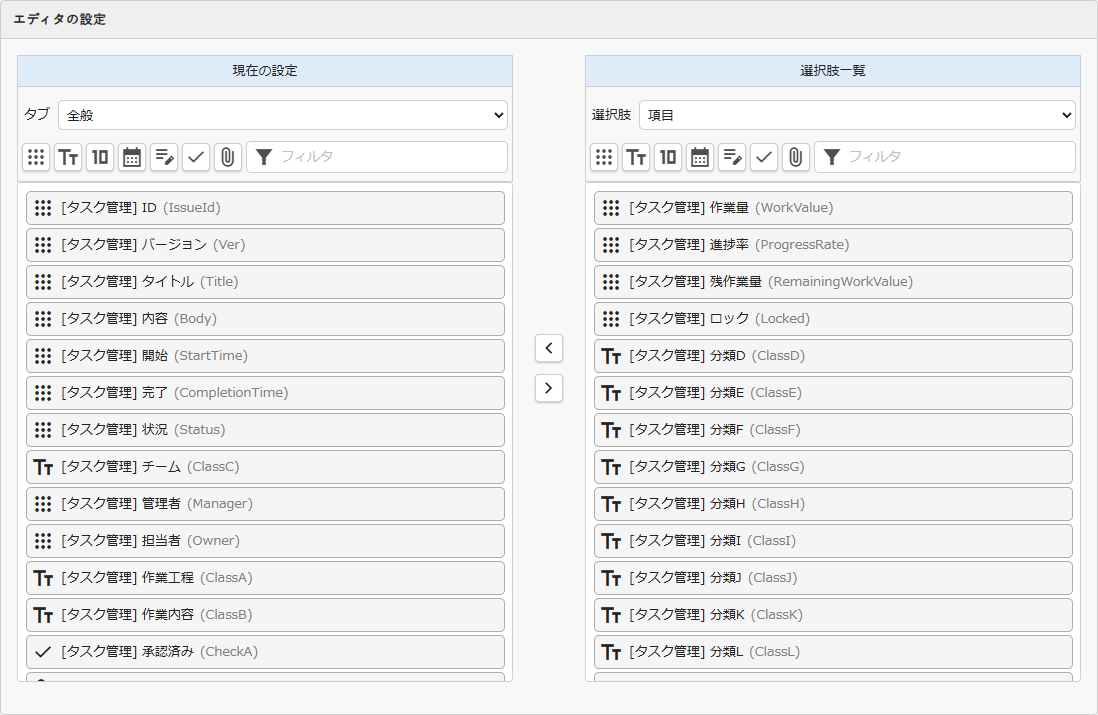
Task: Select the 開始 (StartTime) item
Action: [x=265, y=356]
